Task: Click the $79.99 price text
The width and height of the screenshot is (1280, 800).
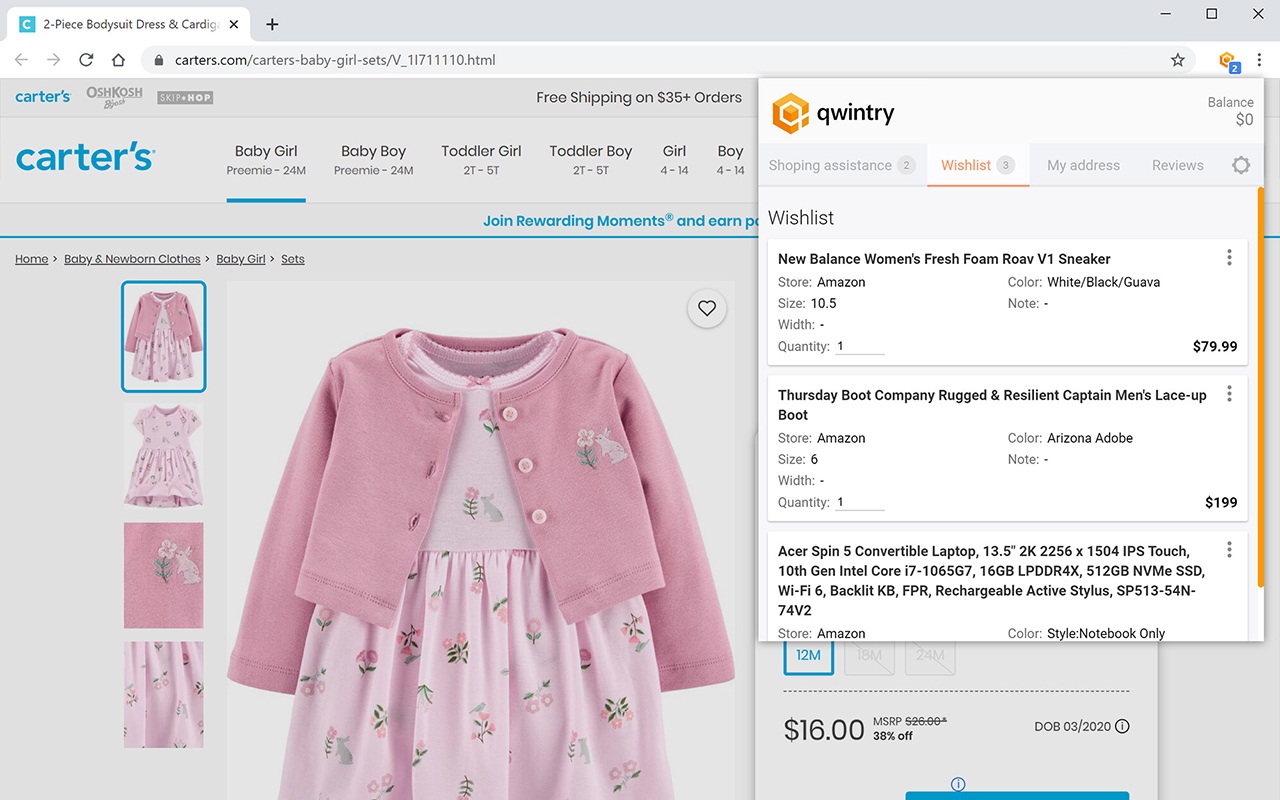Action: (x=1215, y=346)
